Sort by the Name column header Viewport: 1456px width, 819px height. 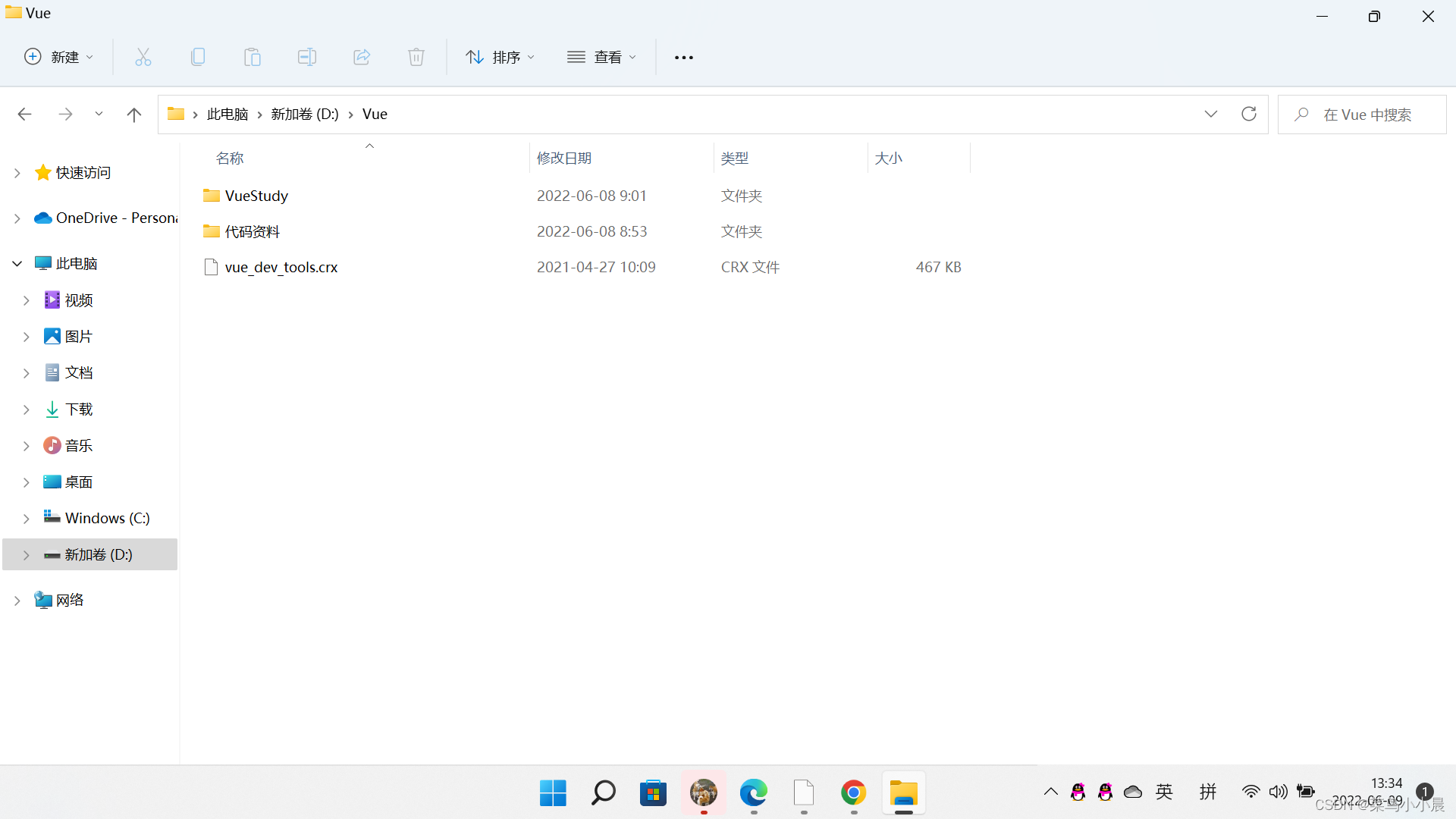click(x=230, y=158)
